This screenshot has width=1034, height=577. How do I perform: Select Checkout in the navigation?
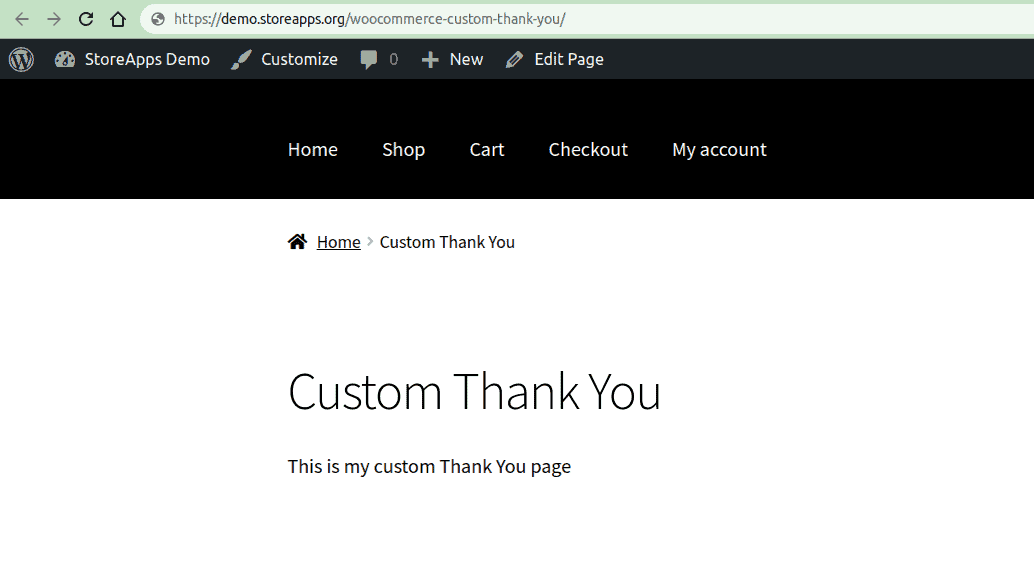(x=588, y=150)
